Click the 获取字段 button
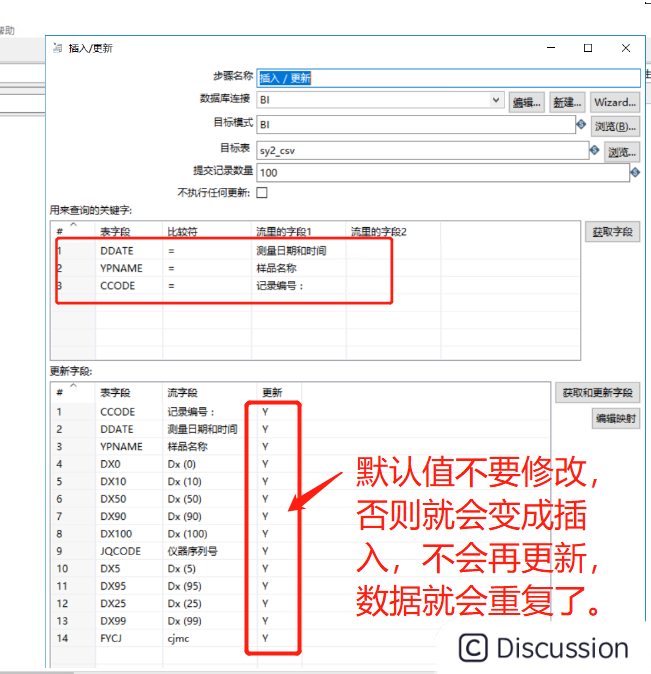Viewport: 651px width, 674px height. tap(612, 232)
